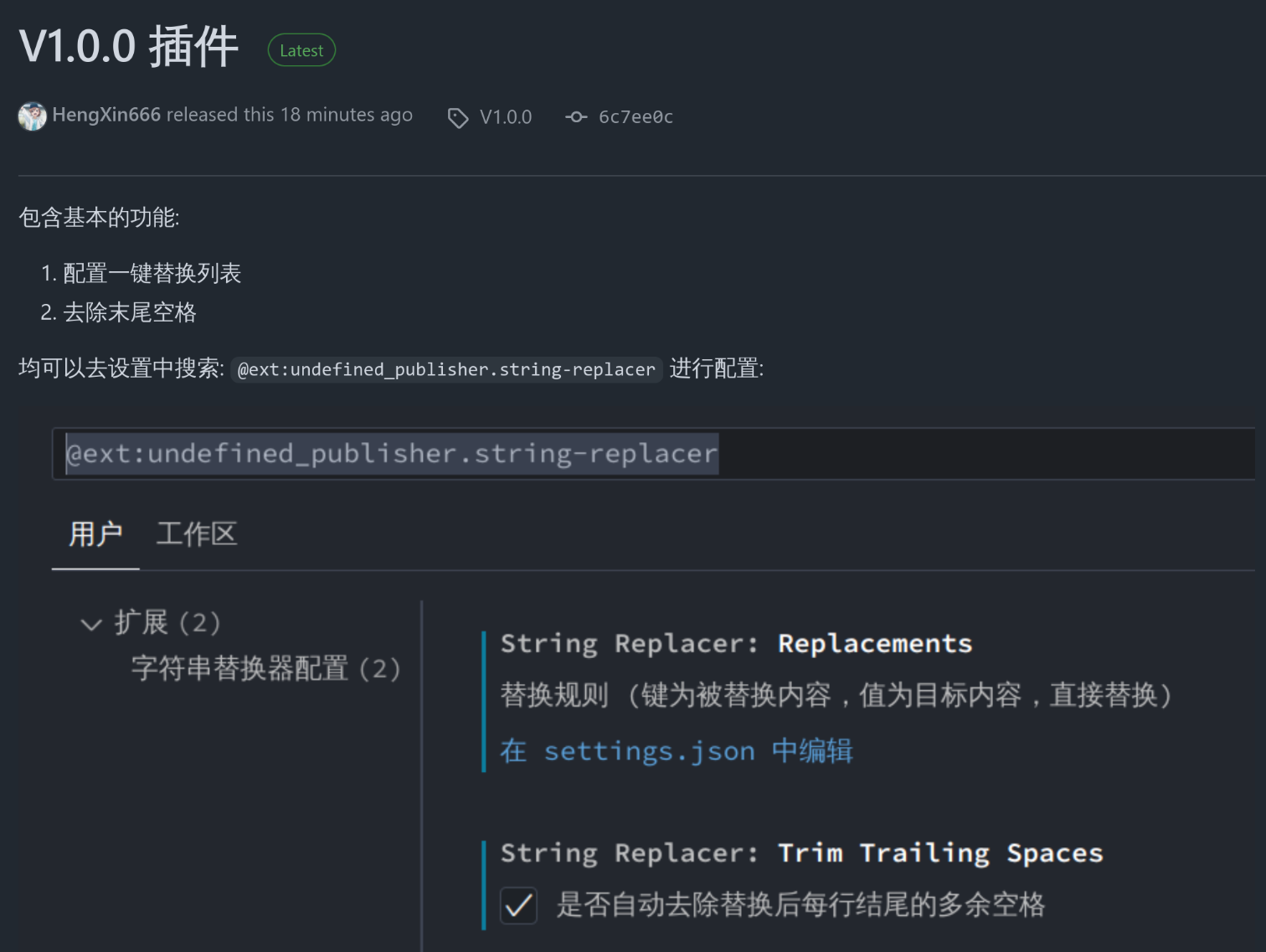Select the 用户 tab

tap(95, 533)
